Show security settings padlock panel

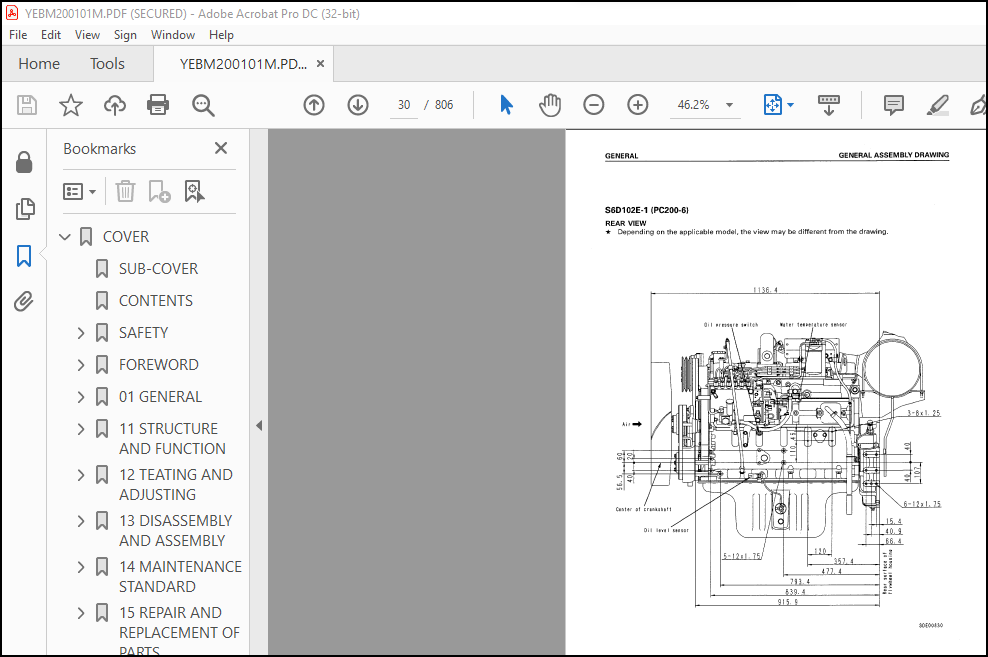point(24,162)
